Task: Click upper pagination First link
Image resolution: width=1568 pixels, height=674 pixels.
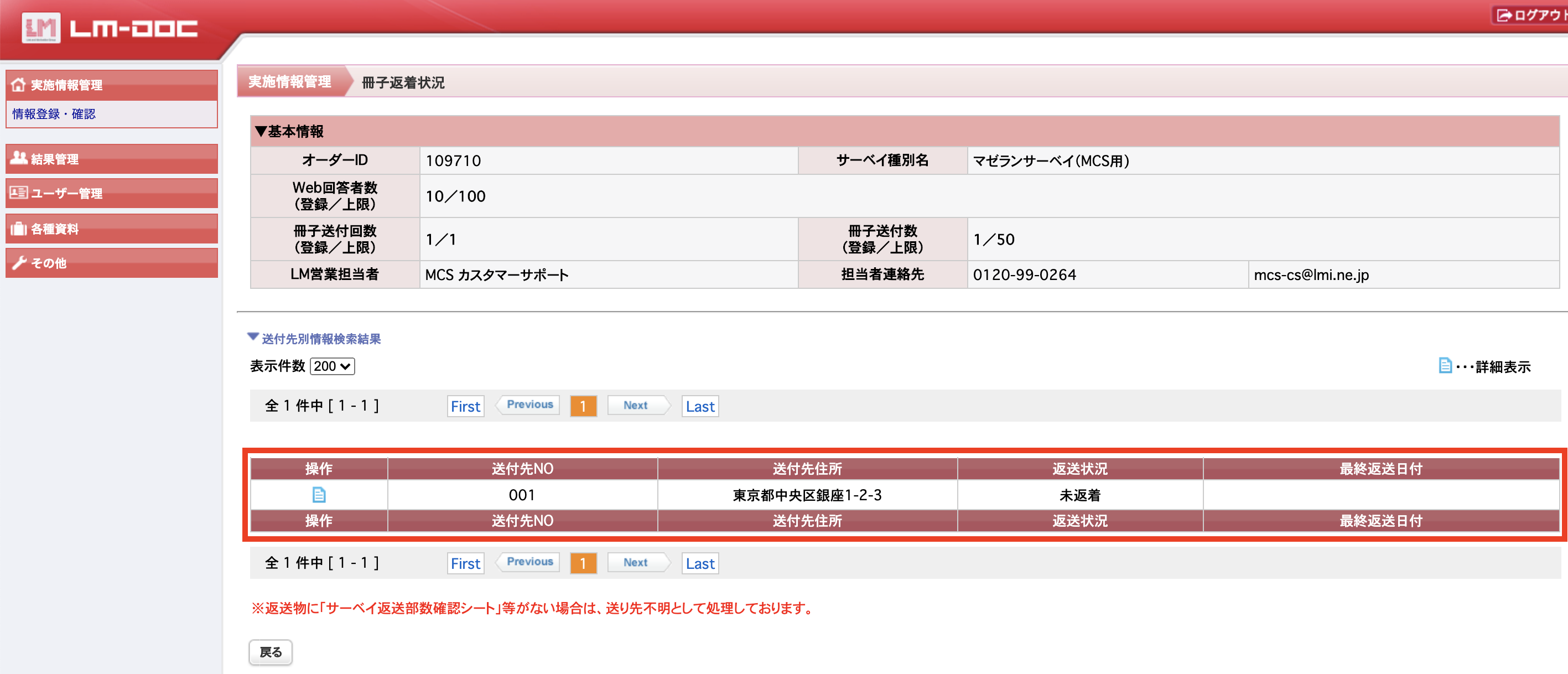Action: [x=465, y=406]
